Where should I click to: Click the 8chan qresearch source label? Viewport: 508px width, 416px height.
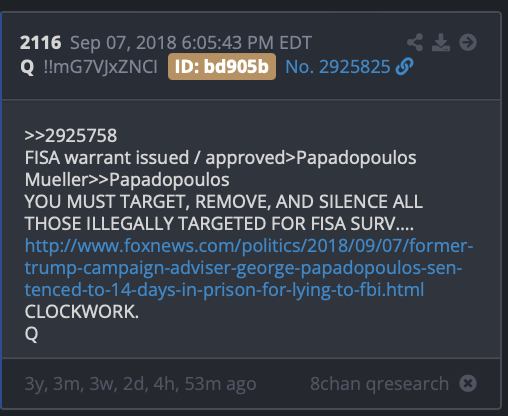pos(379,384)
